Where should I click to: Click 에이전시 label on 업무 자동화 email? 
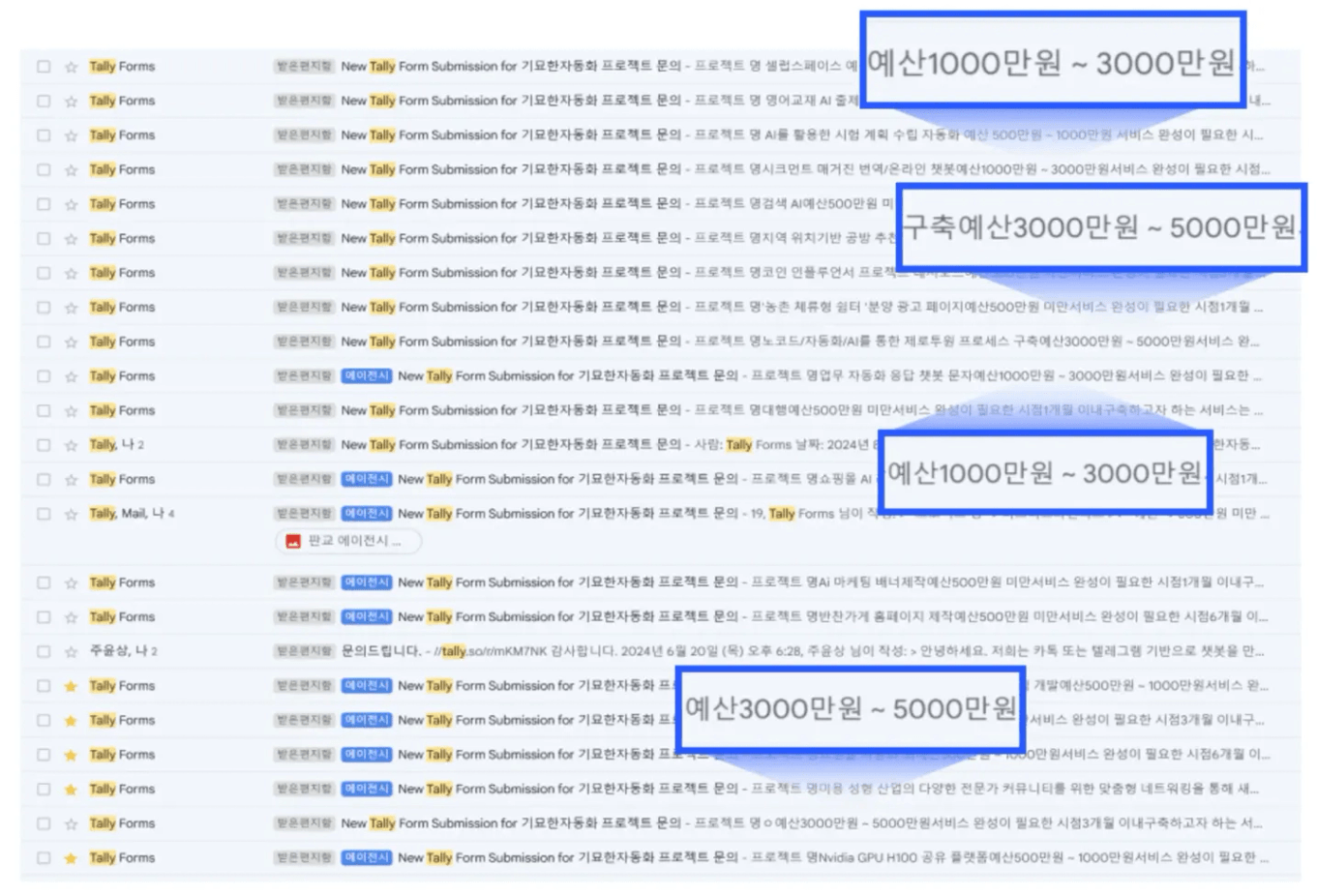[366, 375]
